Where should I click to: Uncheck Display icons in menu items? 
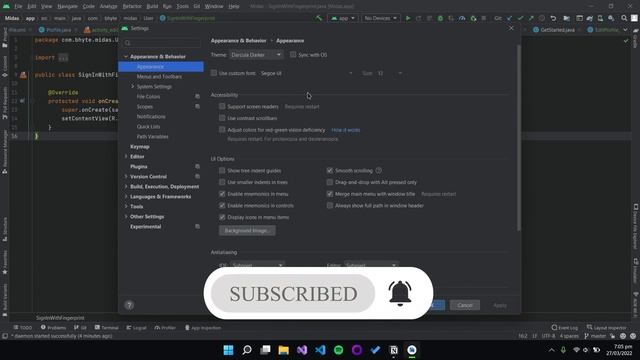[222, 217]
